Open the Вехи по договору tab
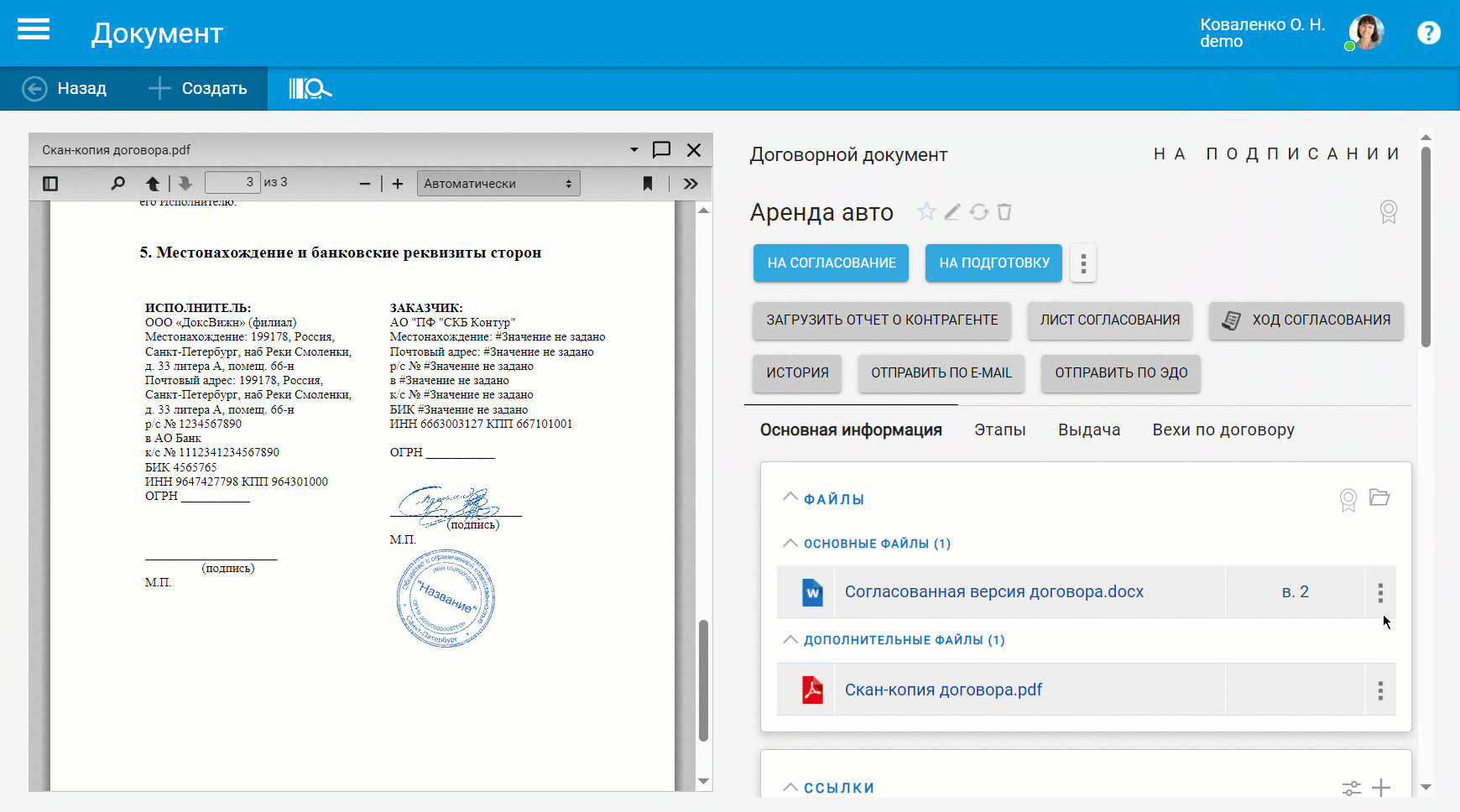 point(1223,430)
